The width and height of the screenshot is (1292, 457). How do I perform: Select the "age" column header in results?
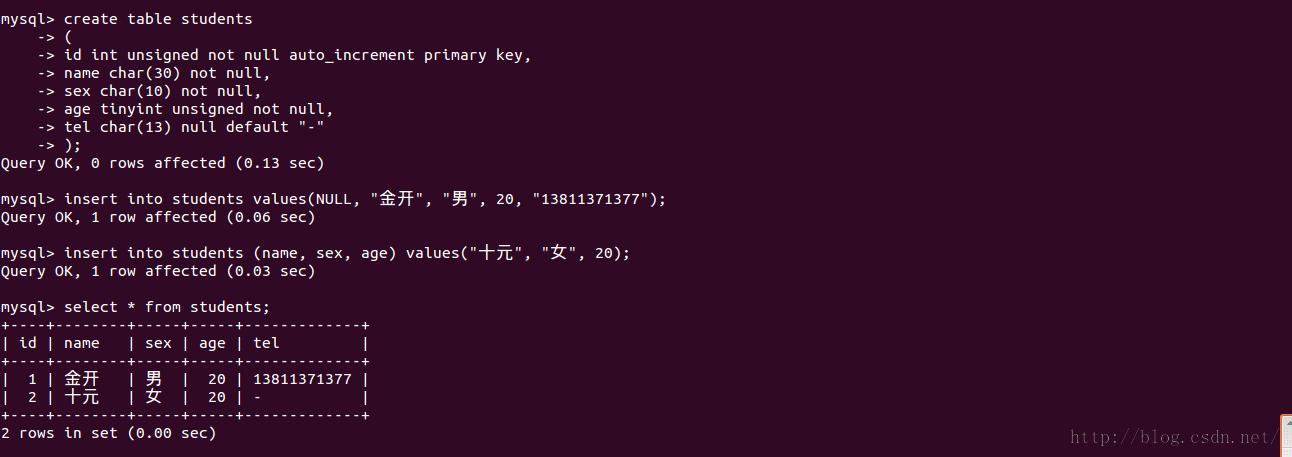pos(212,343)
